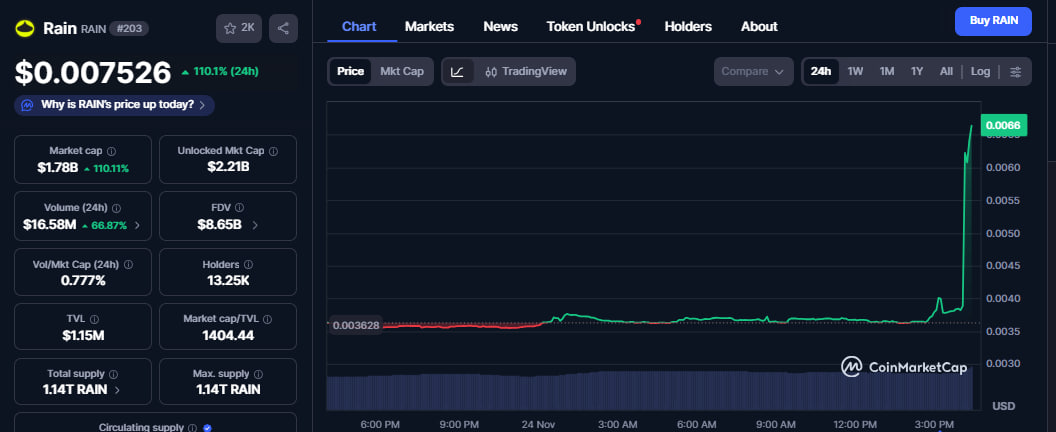Click the Holders info icon

(245, 263)
